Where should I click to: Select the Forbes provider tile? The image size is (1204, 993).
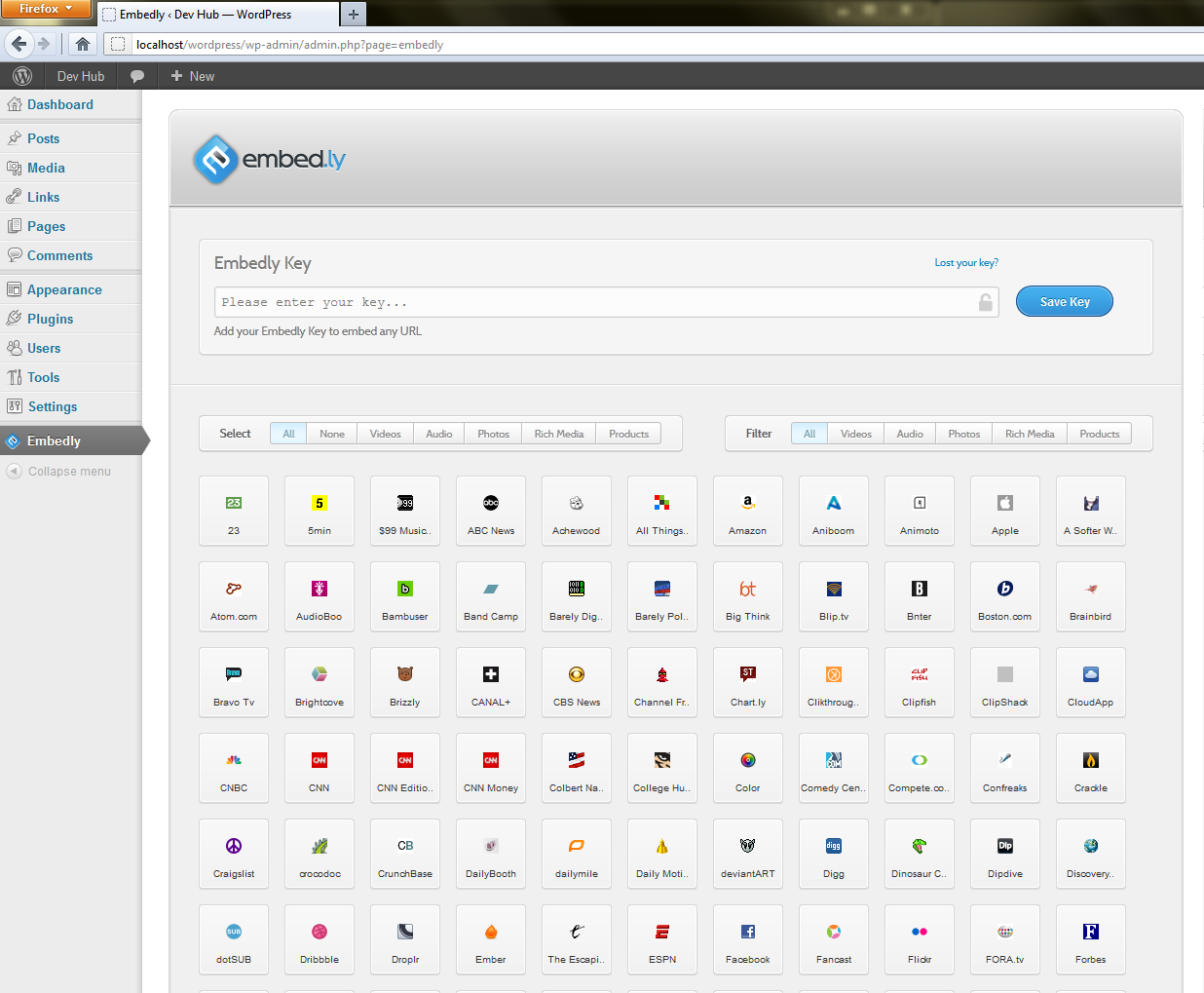click(1091, 939)
